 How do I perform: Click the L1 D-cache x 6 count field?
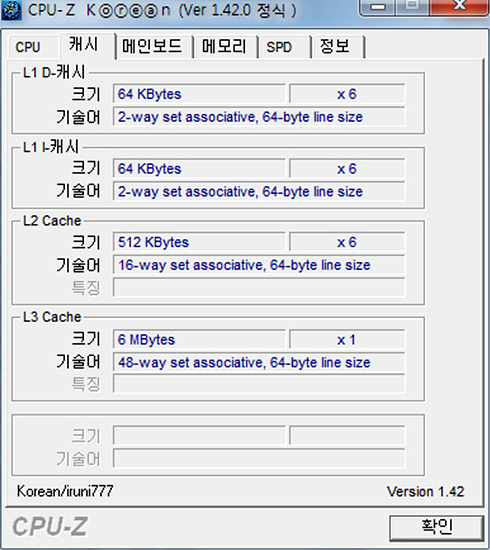(x=347, y=94)
